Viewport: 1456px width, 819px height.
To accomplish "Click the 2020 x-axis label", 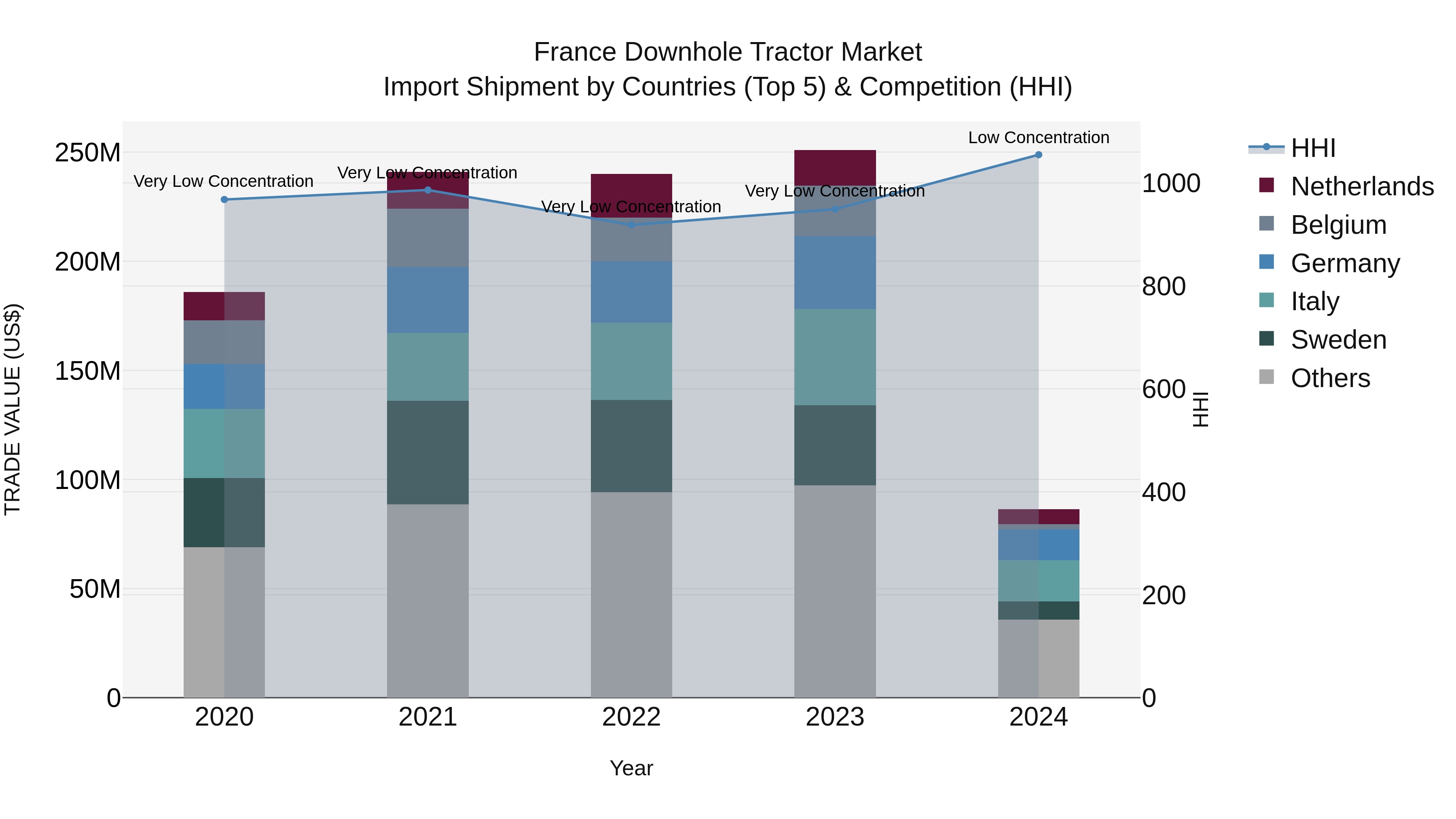I will [x=224, y=717].
